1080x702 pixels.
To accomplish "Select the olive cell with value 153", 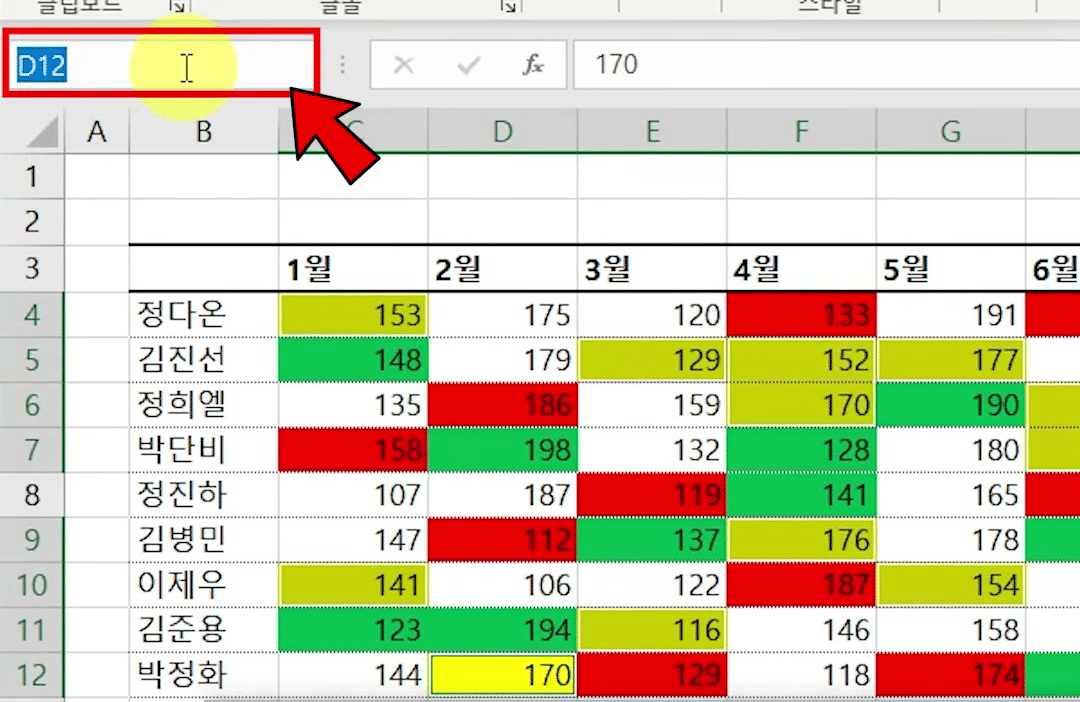I will coord(353,315).
